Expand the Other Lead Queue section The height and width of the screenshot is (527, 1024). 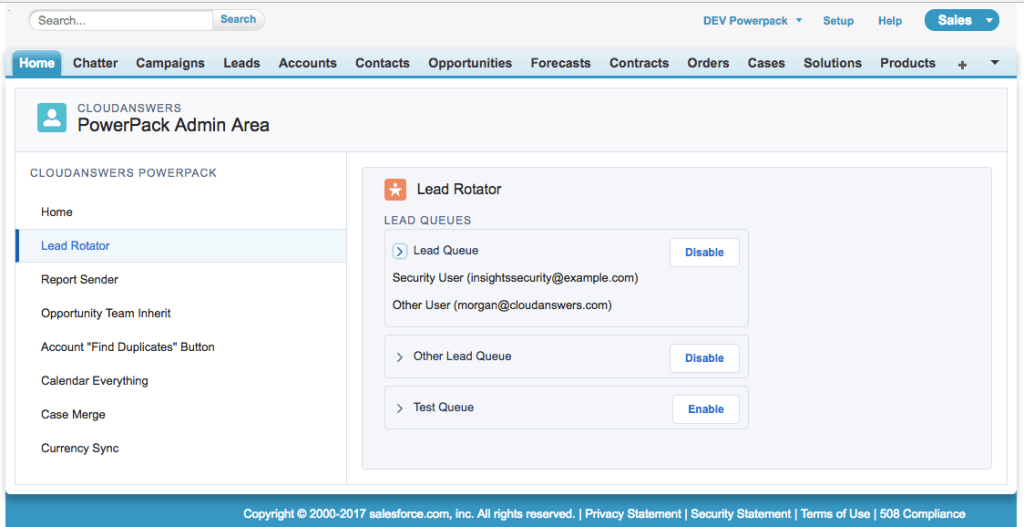[400, 357]
